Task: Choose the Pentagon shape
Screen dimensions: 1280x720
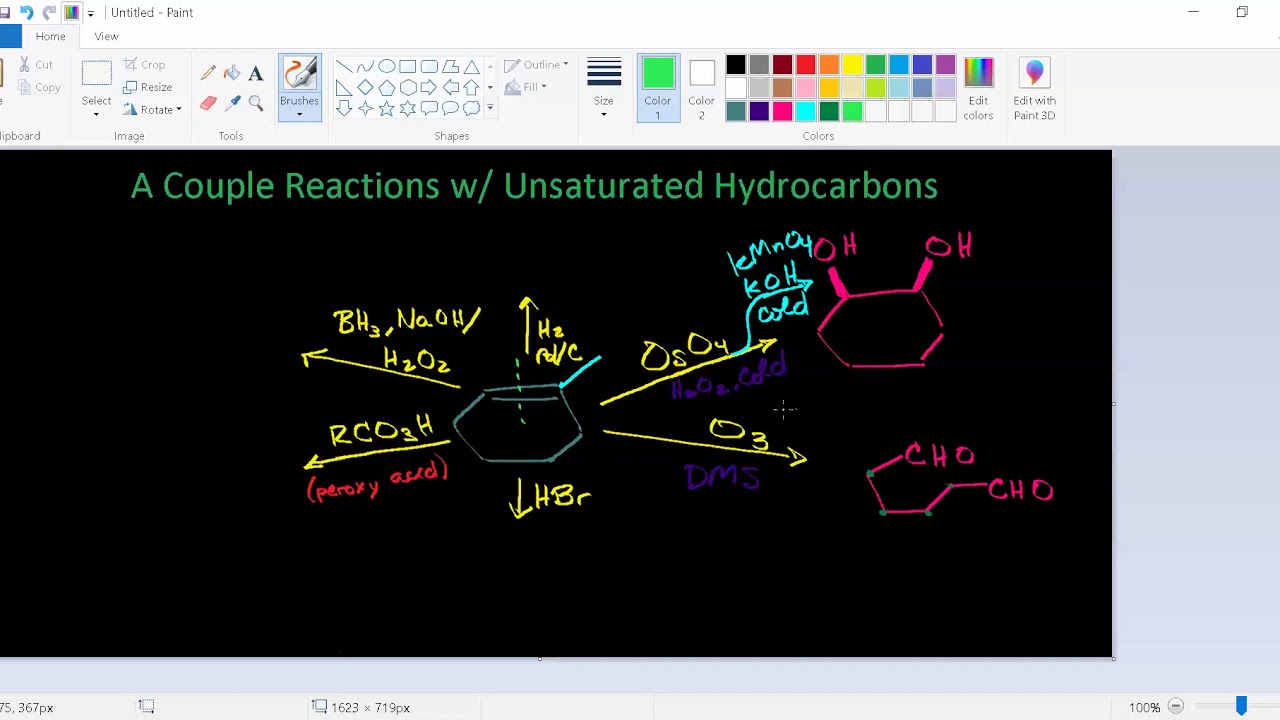Action: tap(386, 87)
